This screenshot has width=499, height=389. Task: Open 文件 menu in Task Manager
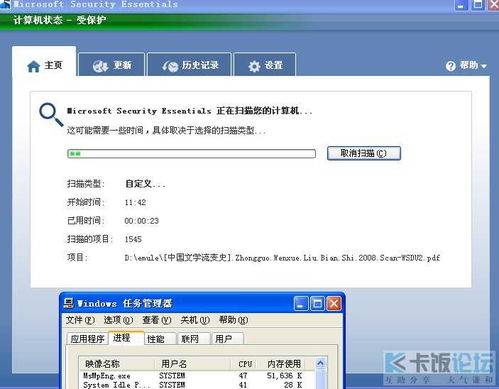click(x=80, y=320)
